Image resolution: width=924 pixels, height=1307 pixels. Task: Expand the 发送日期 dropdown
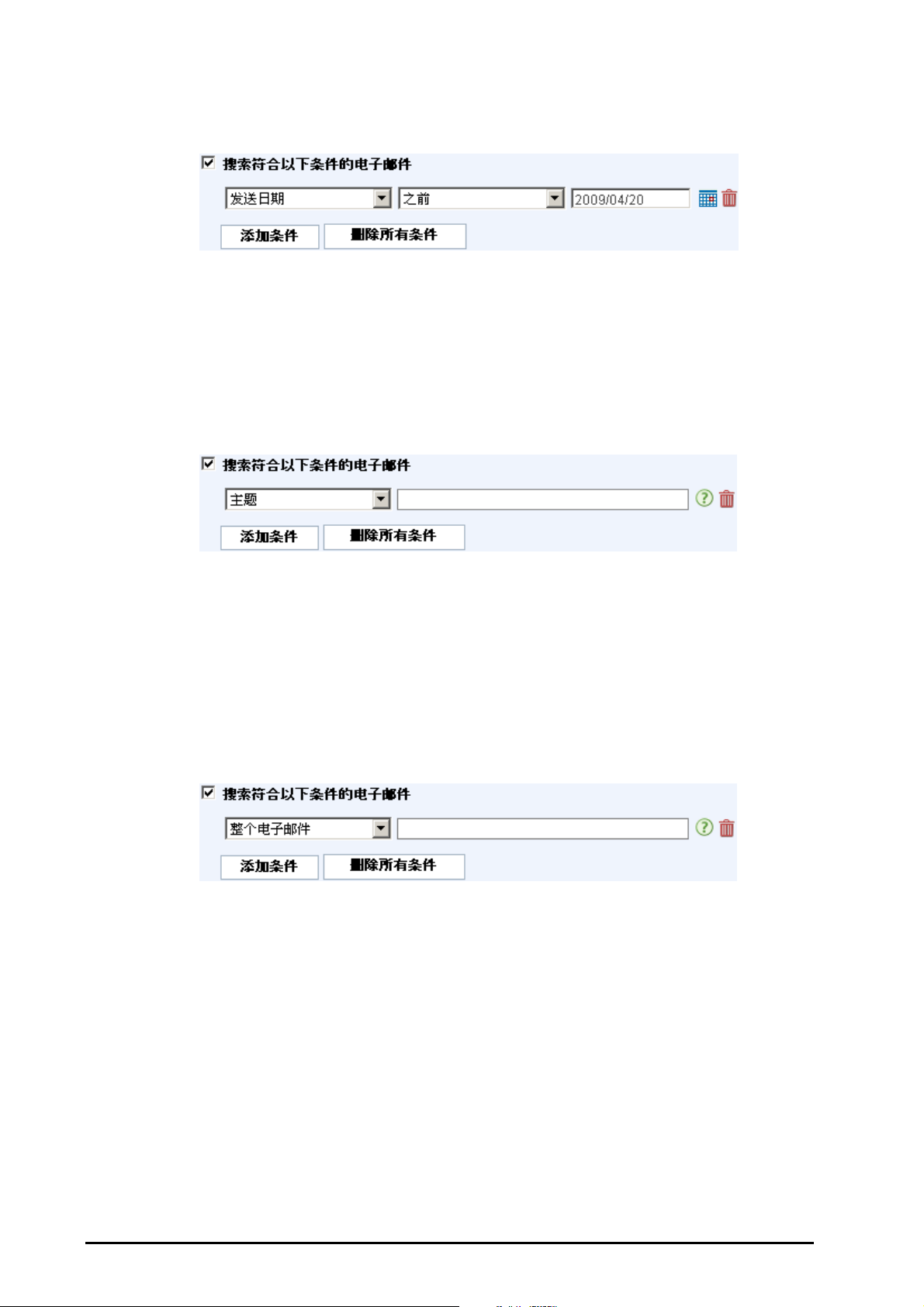309,199
